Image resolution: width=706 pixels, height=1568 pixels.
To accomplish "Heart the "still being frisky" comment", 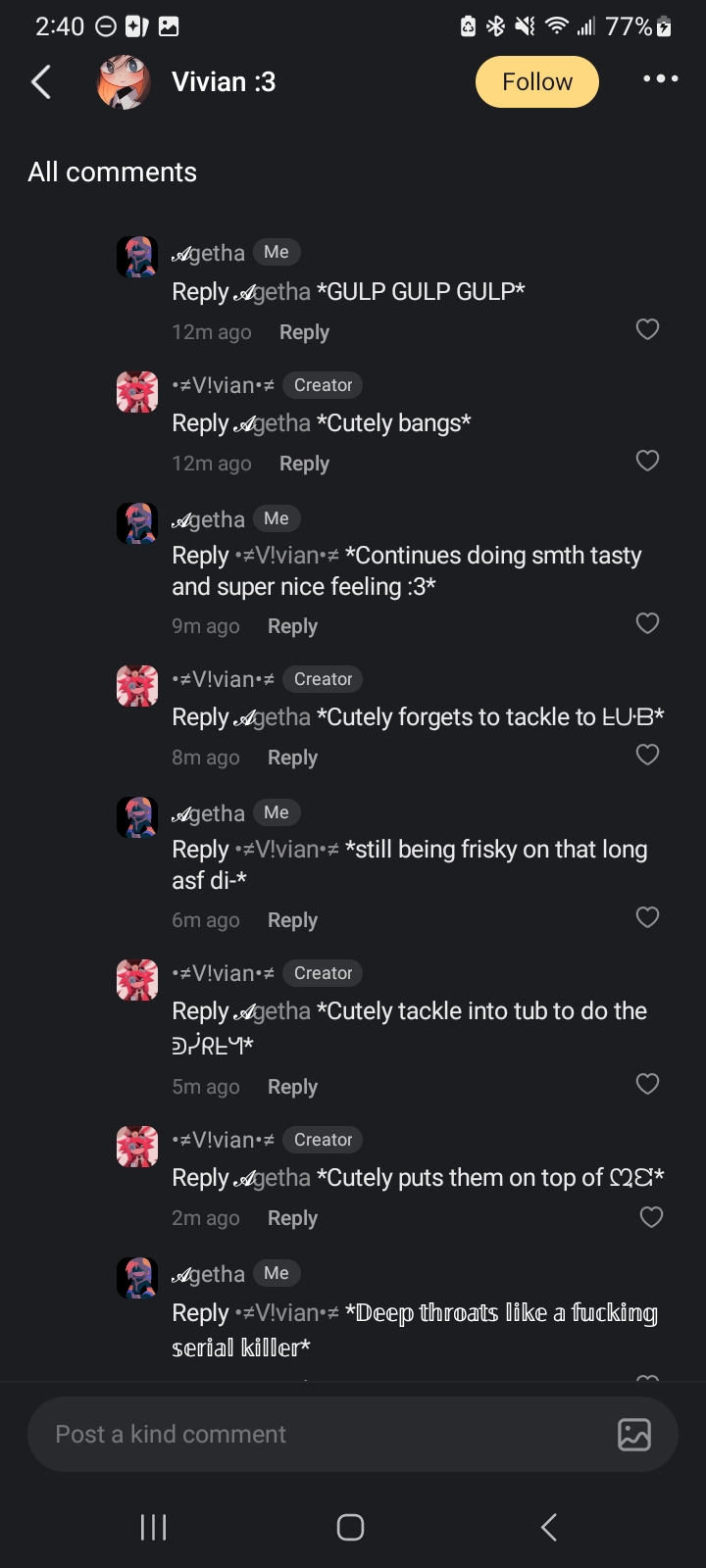I will tap(647, 917).
